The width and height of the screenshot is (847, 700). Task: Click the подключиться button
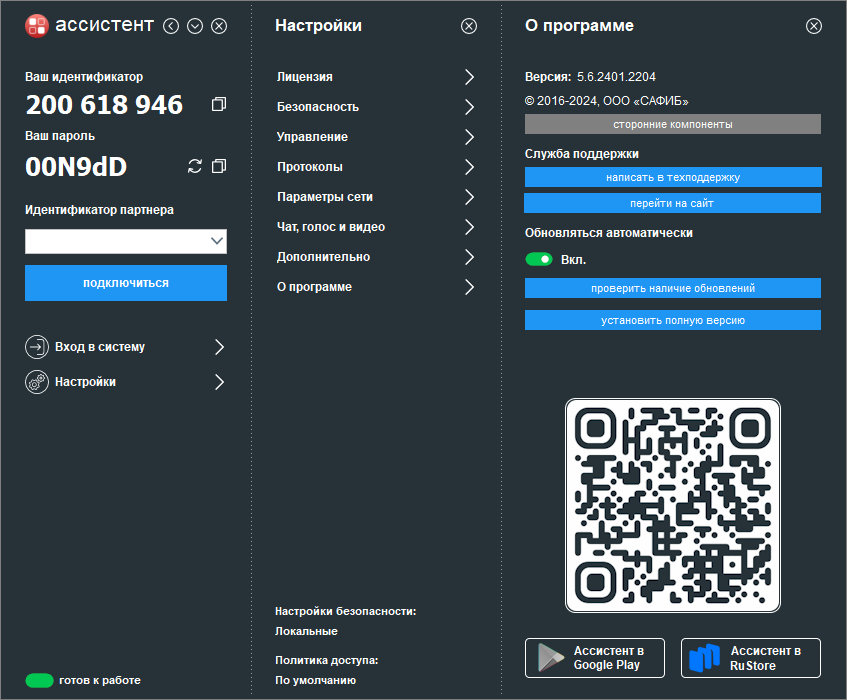pos(126,283)
